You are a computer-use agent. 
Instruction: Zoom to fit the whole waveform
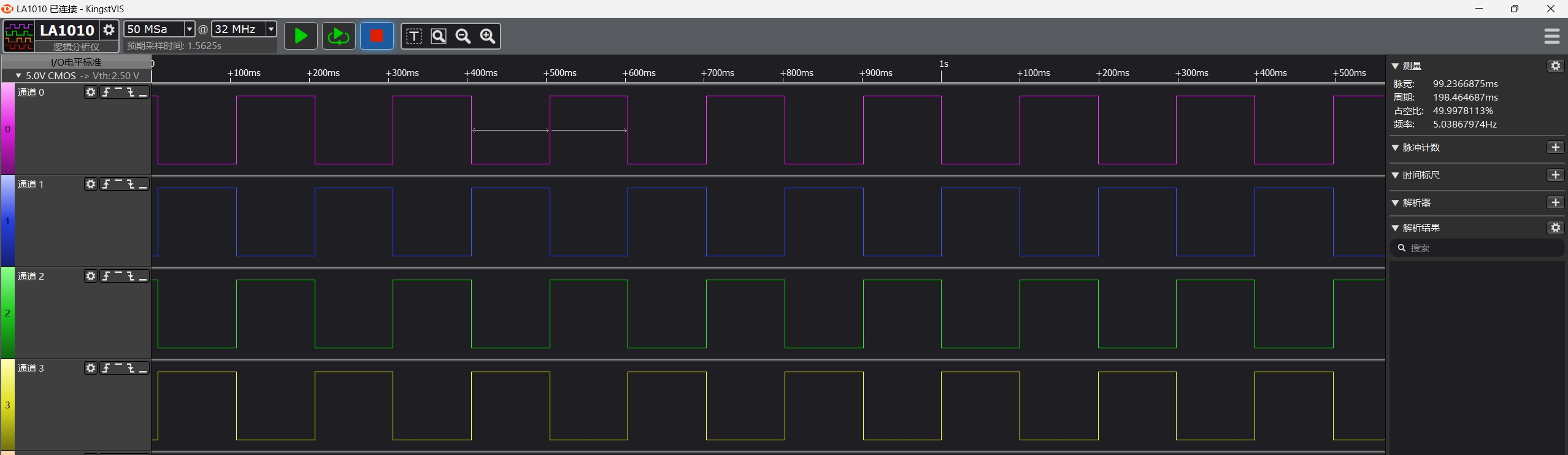click(x=439, y=36)
